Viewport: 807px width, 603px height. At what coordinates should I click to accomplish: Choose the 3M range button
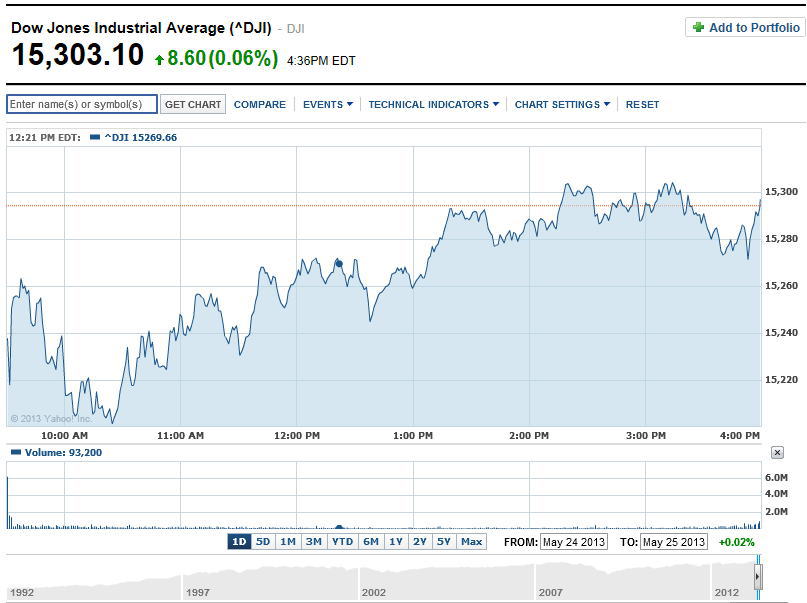(314, 542)
